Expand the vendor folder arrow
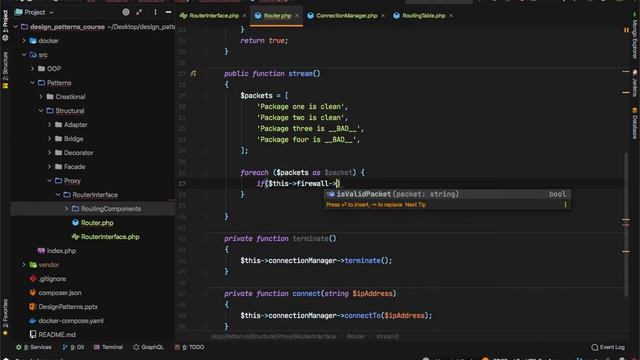 tap(24, 264)
